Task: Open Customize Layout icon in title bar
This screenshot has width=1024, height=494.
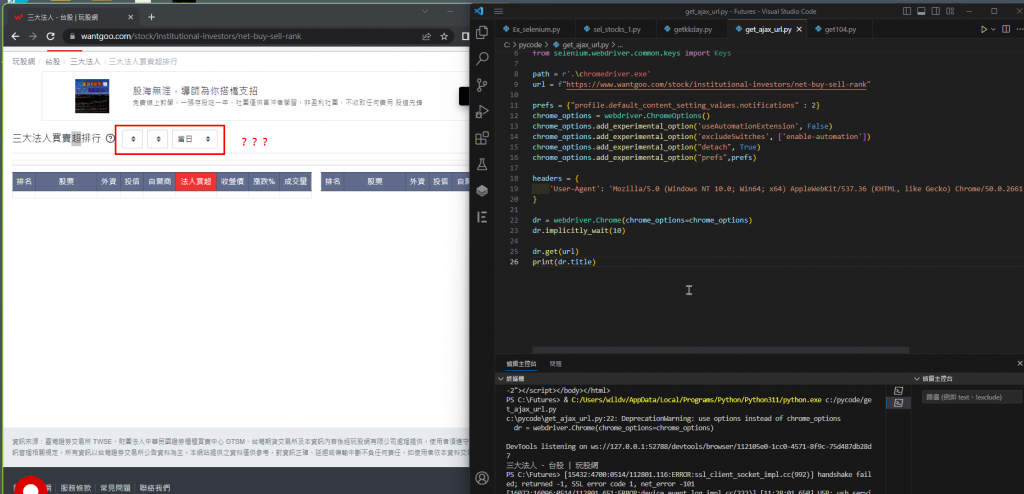Action: click(x=951, y=11)
